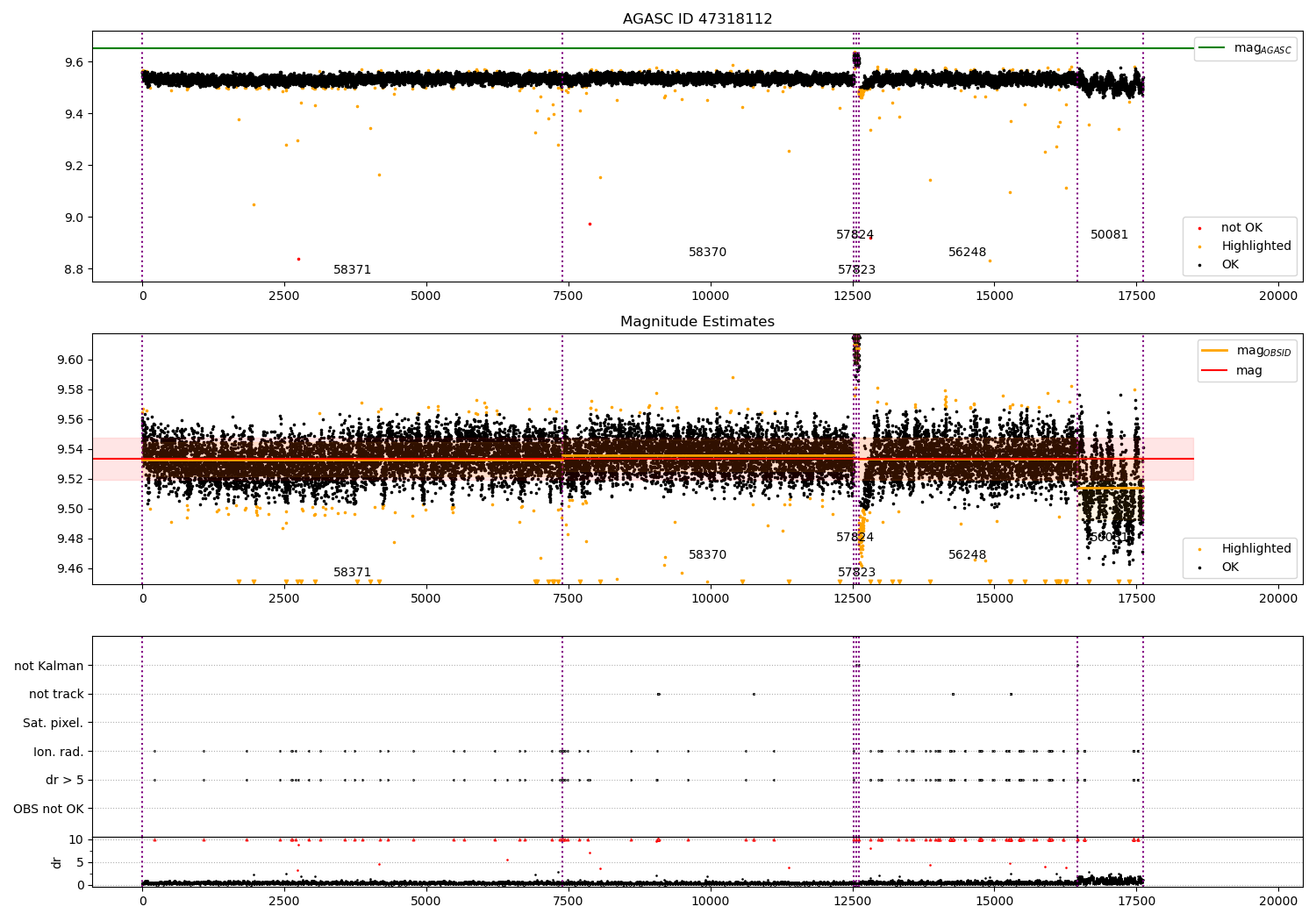Click the 'dr' axis label in the bottom panel
1316x921 pixels.
pos(57,862)
